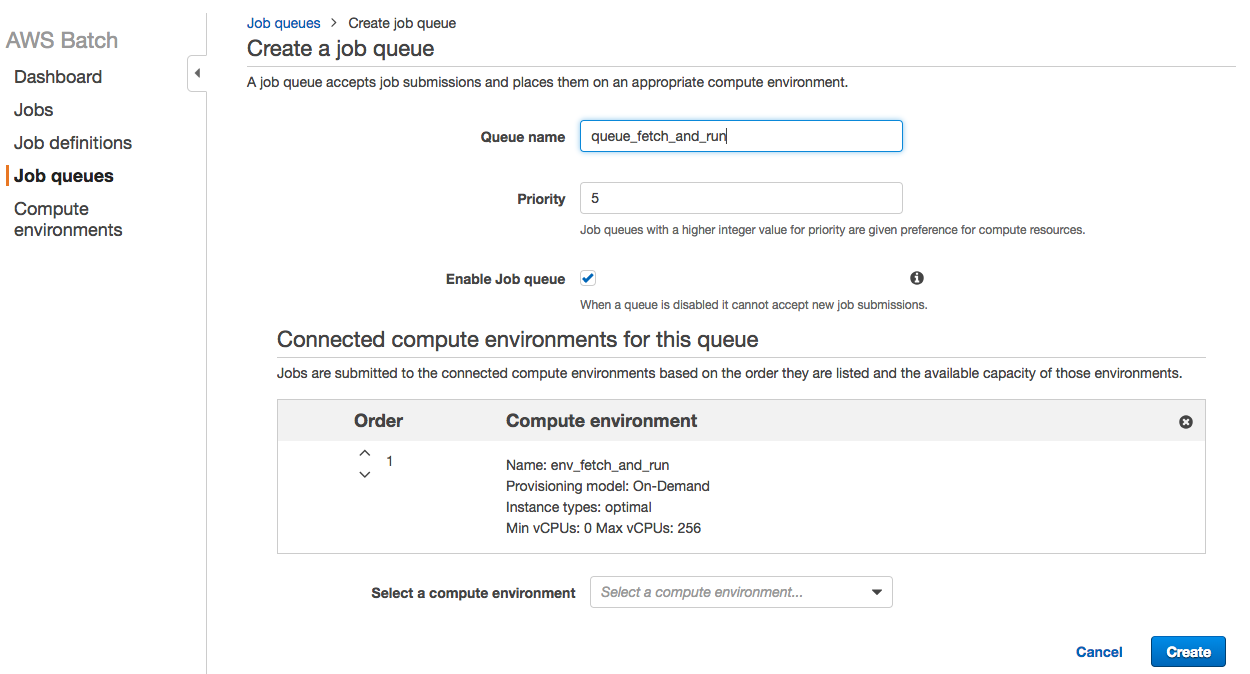1250x674 pixels.
Task: Move compute environment order down
Action: pos(365,474)
